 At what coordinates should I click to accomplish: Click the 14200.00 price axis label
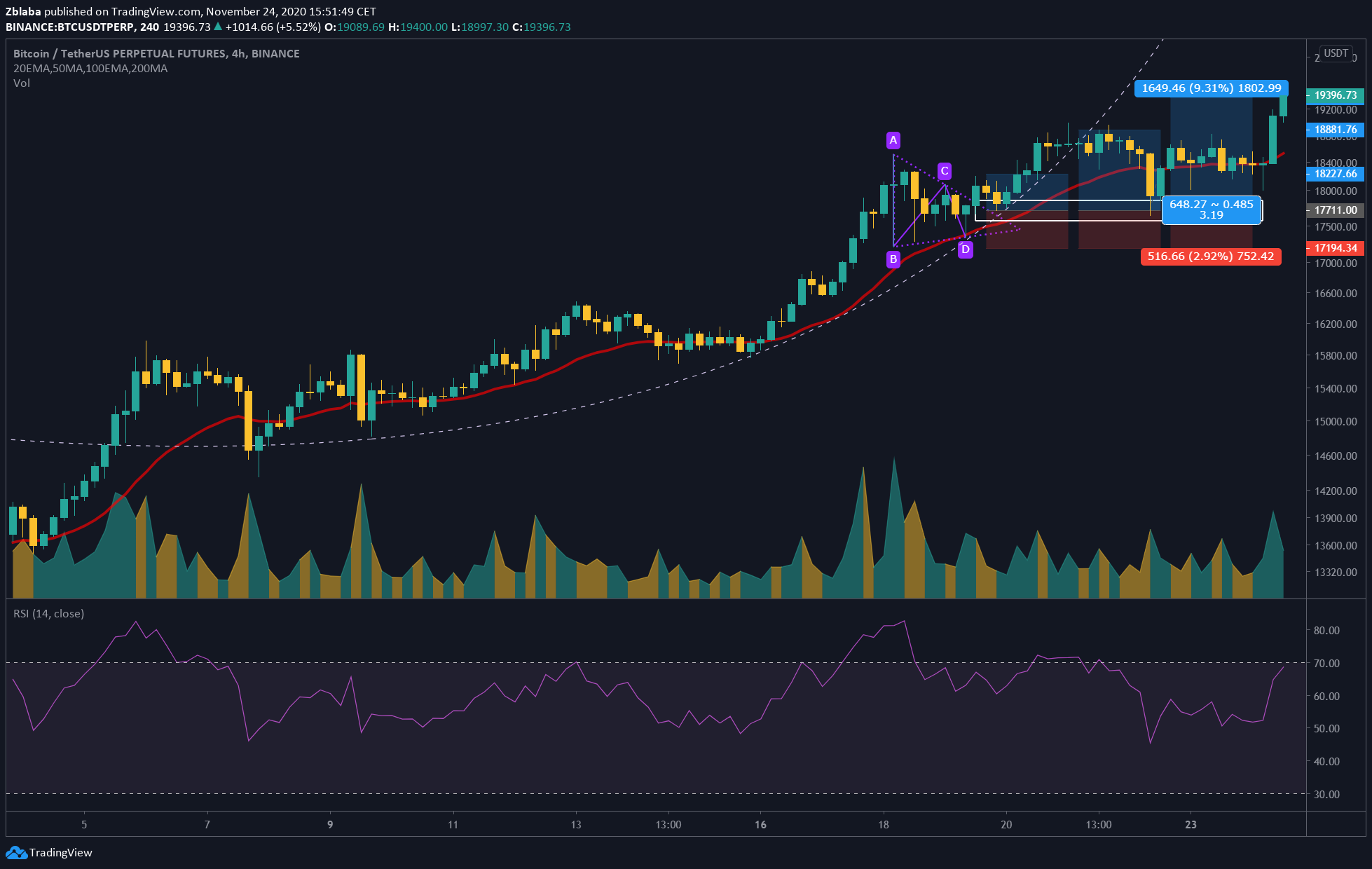[1336, 491]
